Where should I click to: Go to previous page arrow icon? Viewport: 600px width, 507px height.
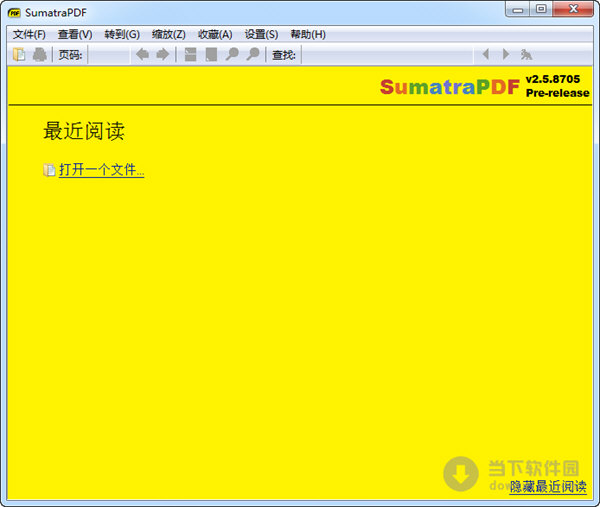142,54
